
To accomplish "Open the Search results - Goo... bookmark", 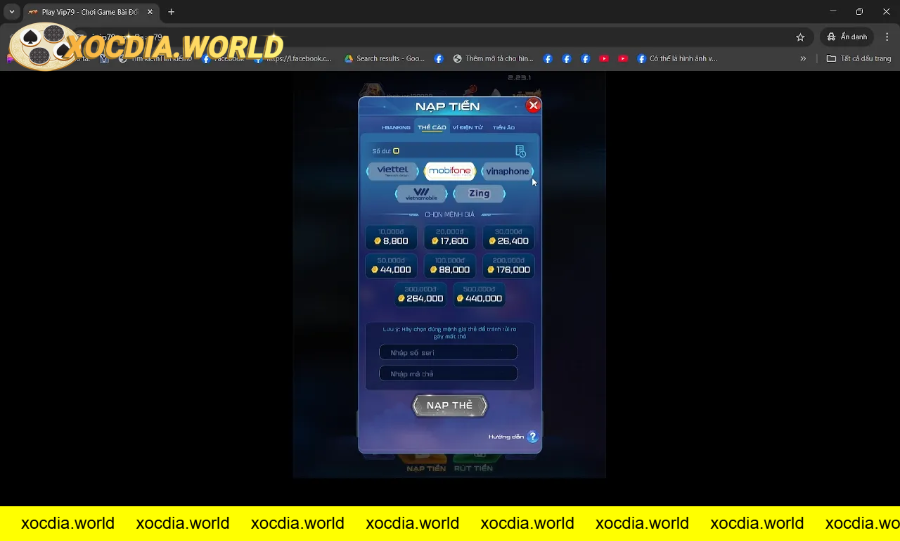I will point(384,59).
